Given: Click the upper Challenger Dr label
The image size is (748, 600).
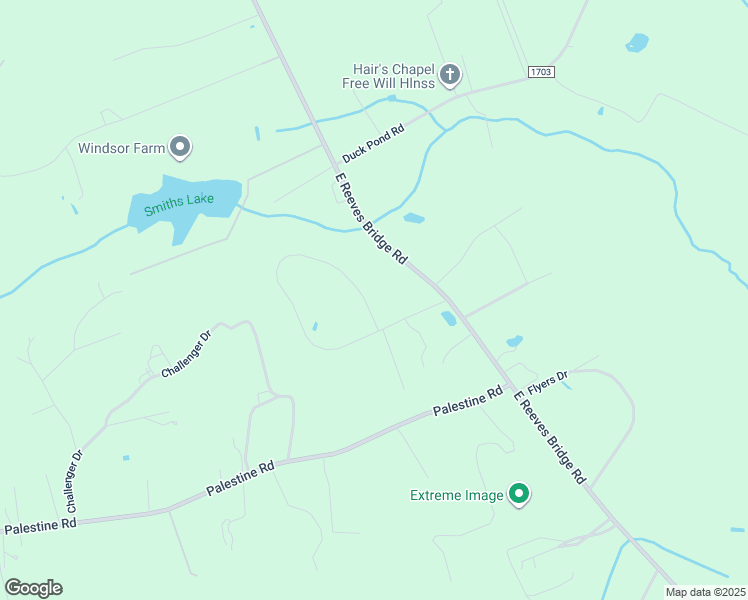Looking at the screenshot, I should click(x=186, y=354).
